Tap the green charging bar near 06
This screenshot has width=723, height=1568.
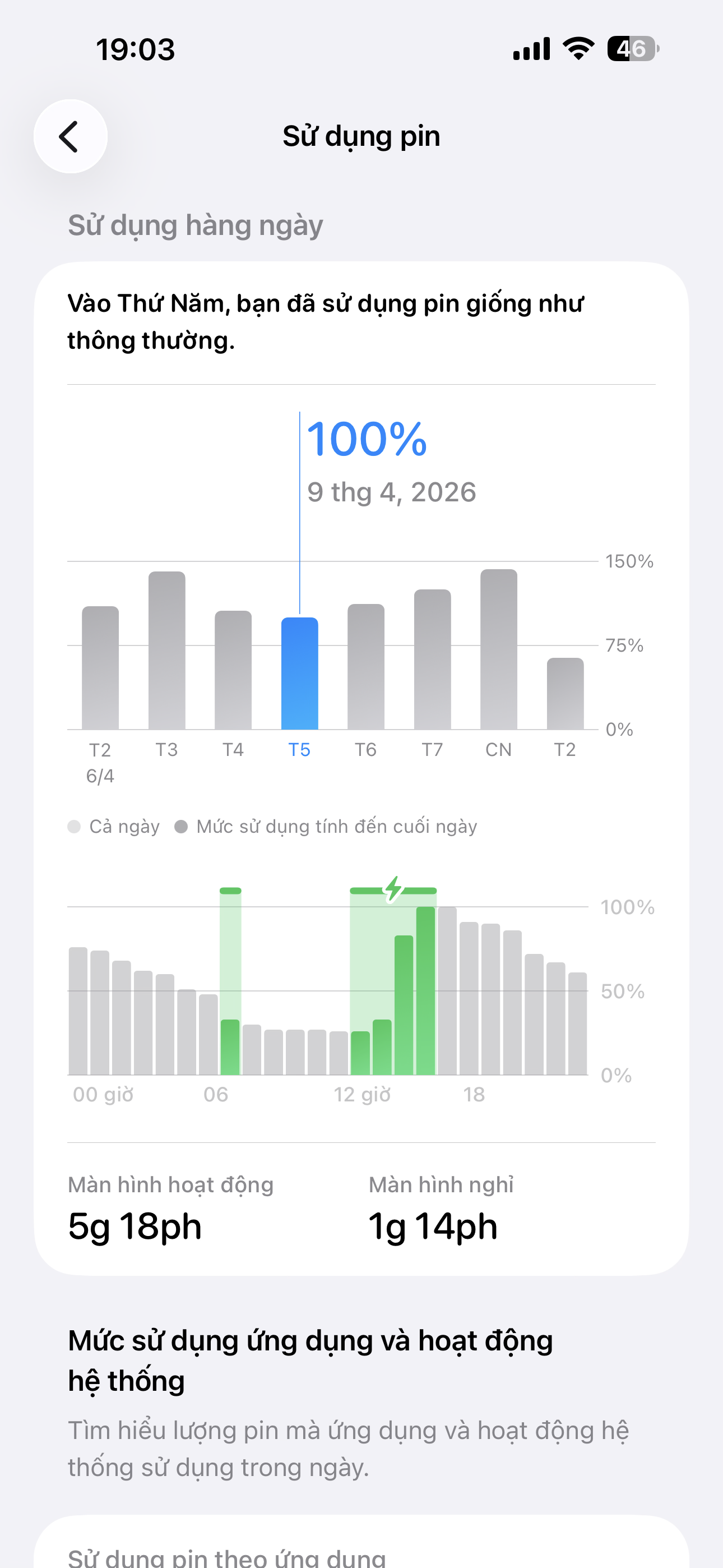click(x=230, y=1047)
